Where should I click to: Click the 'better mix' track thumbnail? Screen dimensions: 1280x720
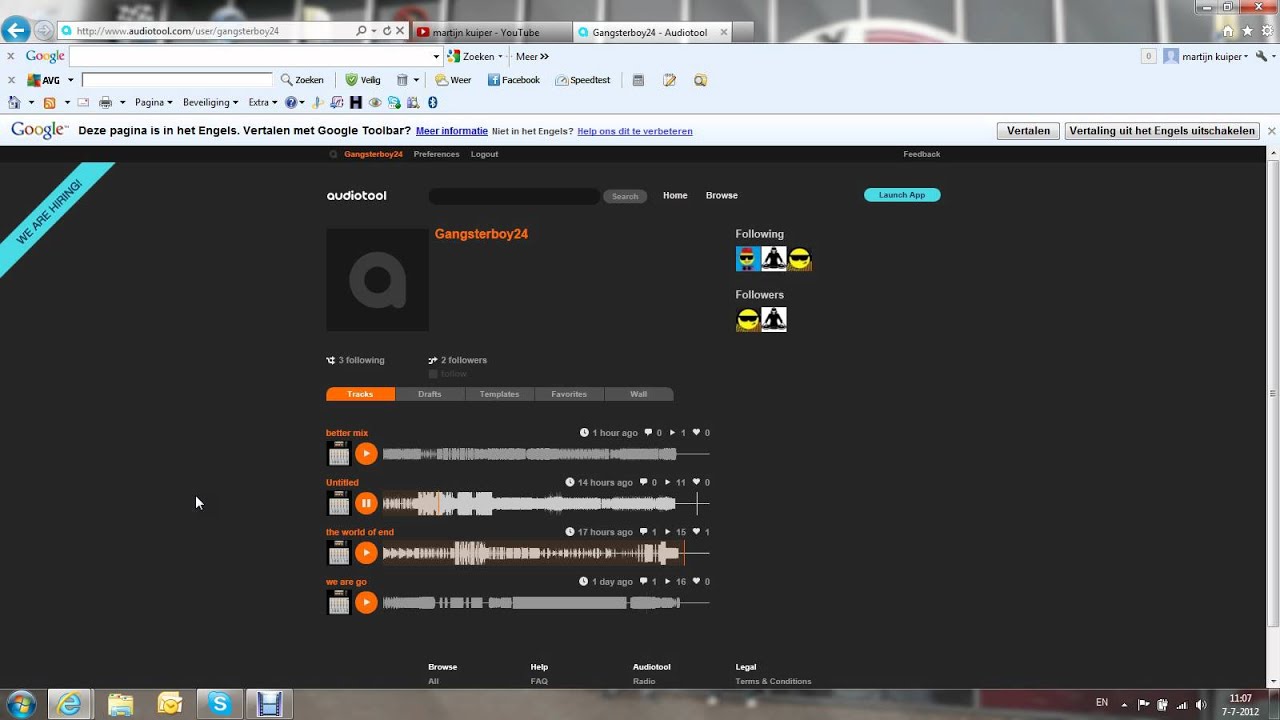coord(339,453)
